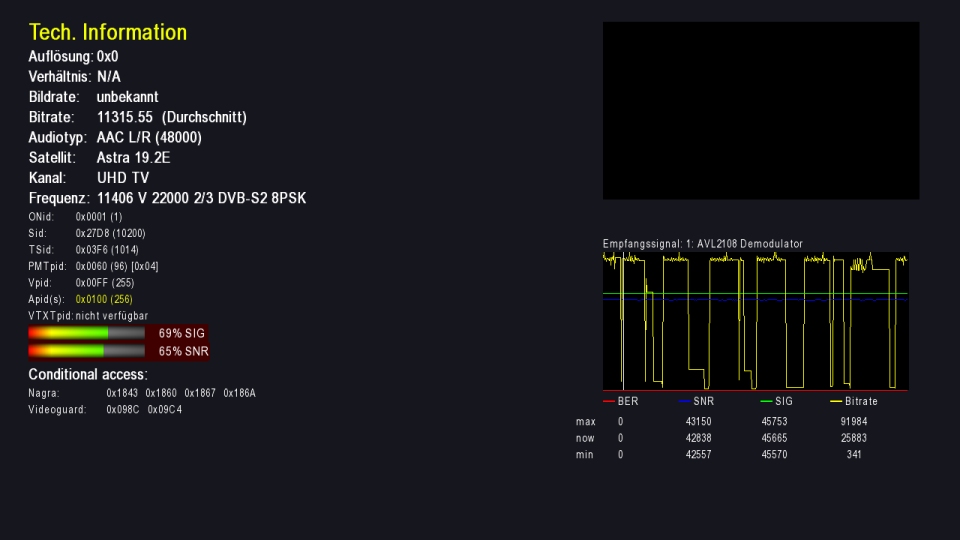Image resolution: width=960 pixels, height=540 pixels.
Task: Select Bildrate value unbekannt
Action: click(127, 97)
